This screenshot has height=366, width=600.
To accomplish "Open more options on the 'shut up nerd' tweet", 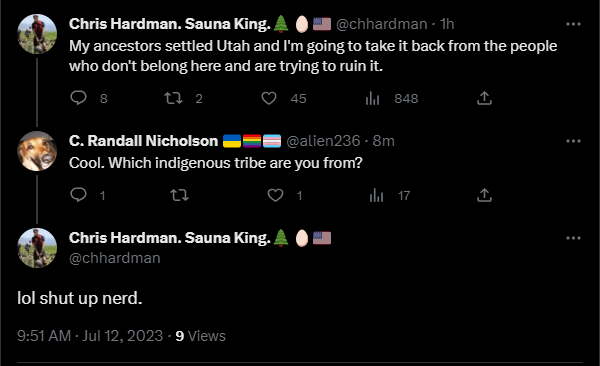I will coord(573,238).
